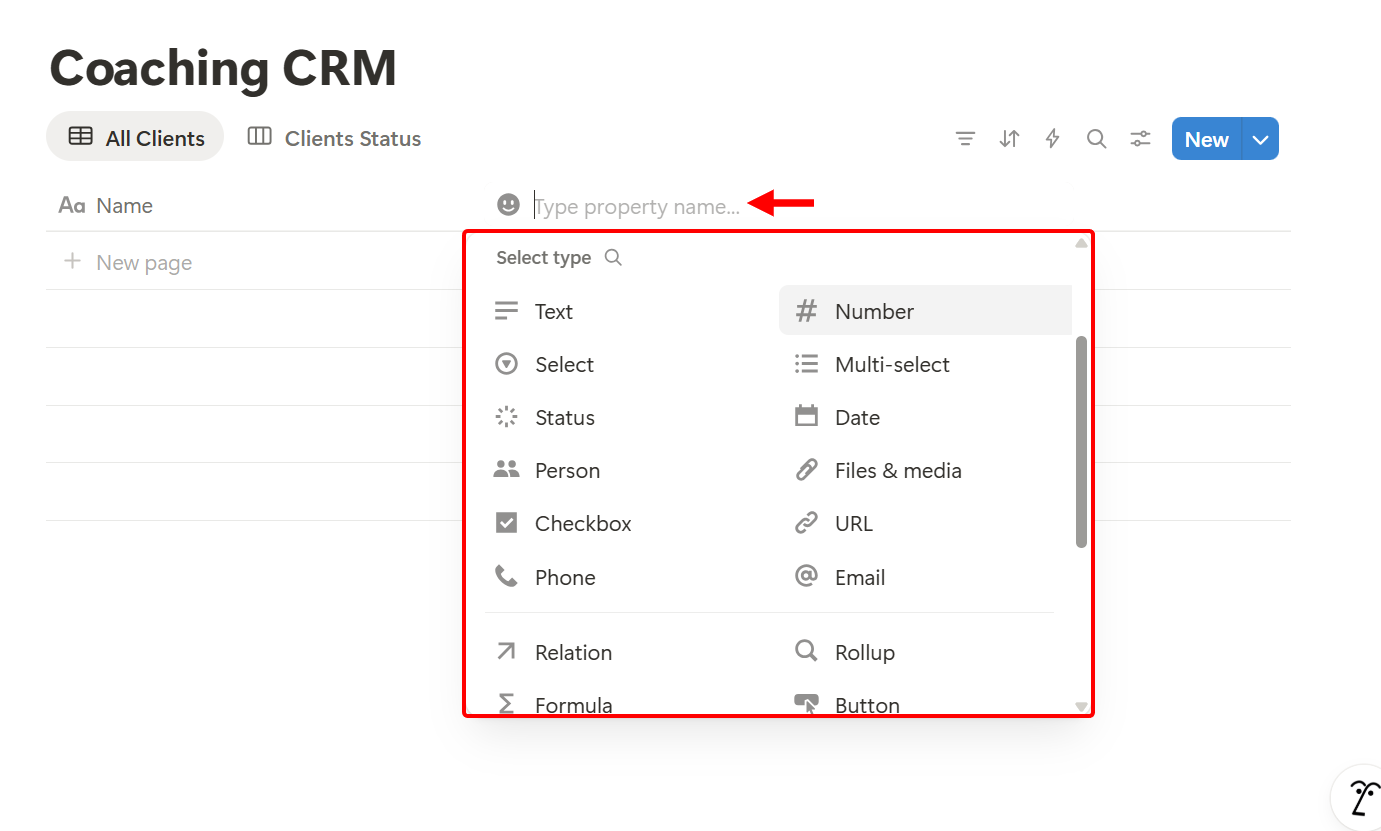Choose the Files & media property type
Image resolution: width=1381 pixels, height=831 pixels.
[897, 470]
